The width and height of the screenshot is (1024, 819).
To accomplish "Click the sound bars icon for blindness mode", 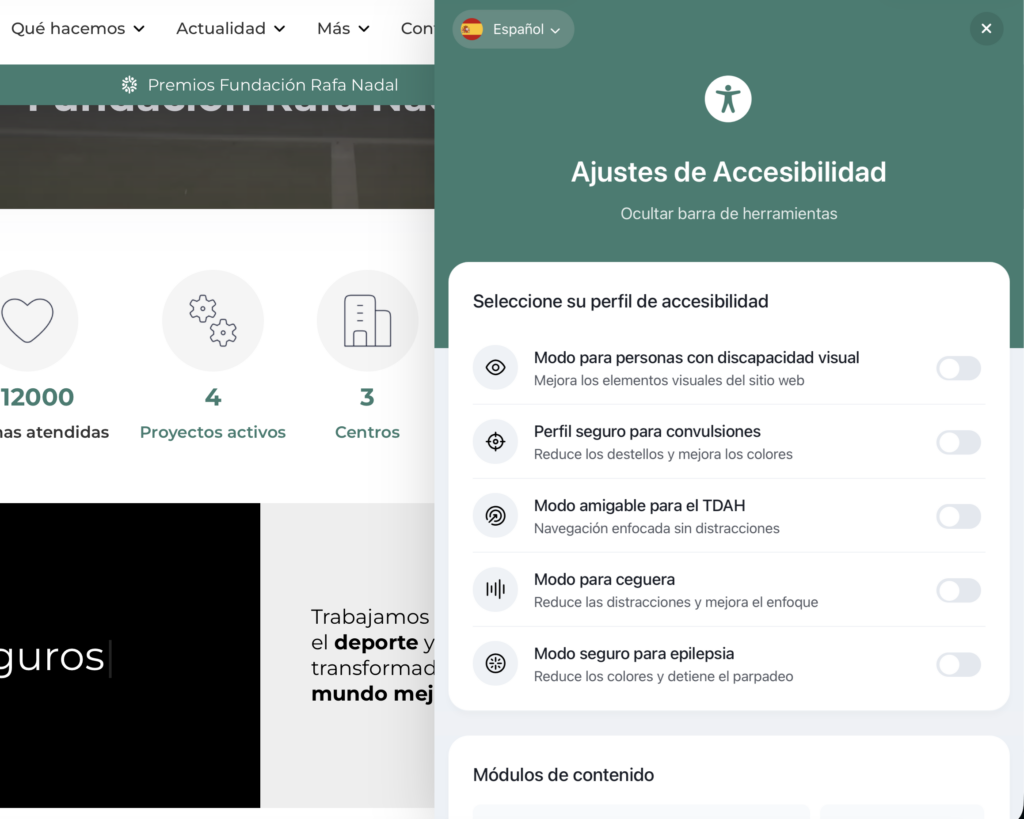I will coord(495,590).
